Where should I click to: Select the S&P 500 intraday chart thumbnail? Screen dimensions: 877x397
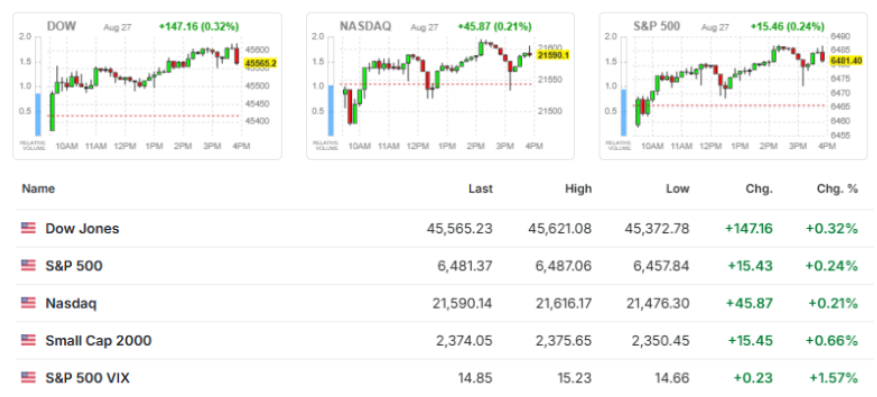click(x=733, y=86)
